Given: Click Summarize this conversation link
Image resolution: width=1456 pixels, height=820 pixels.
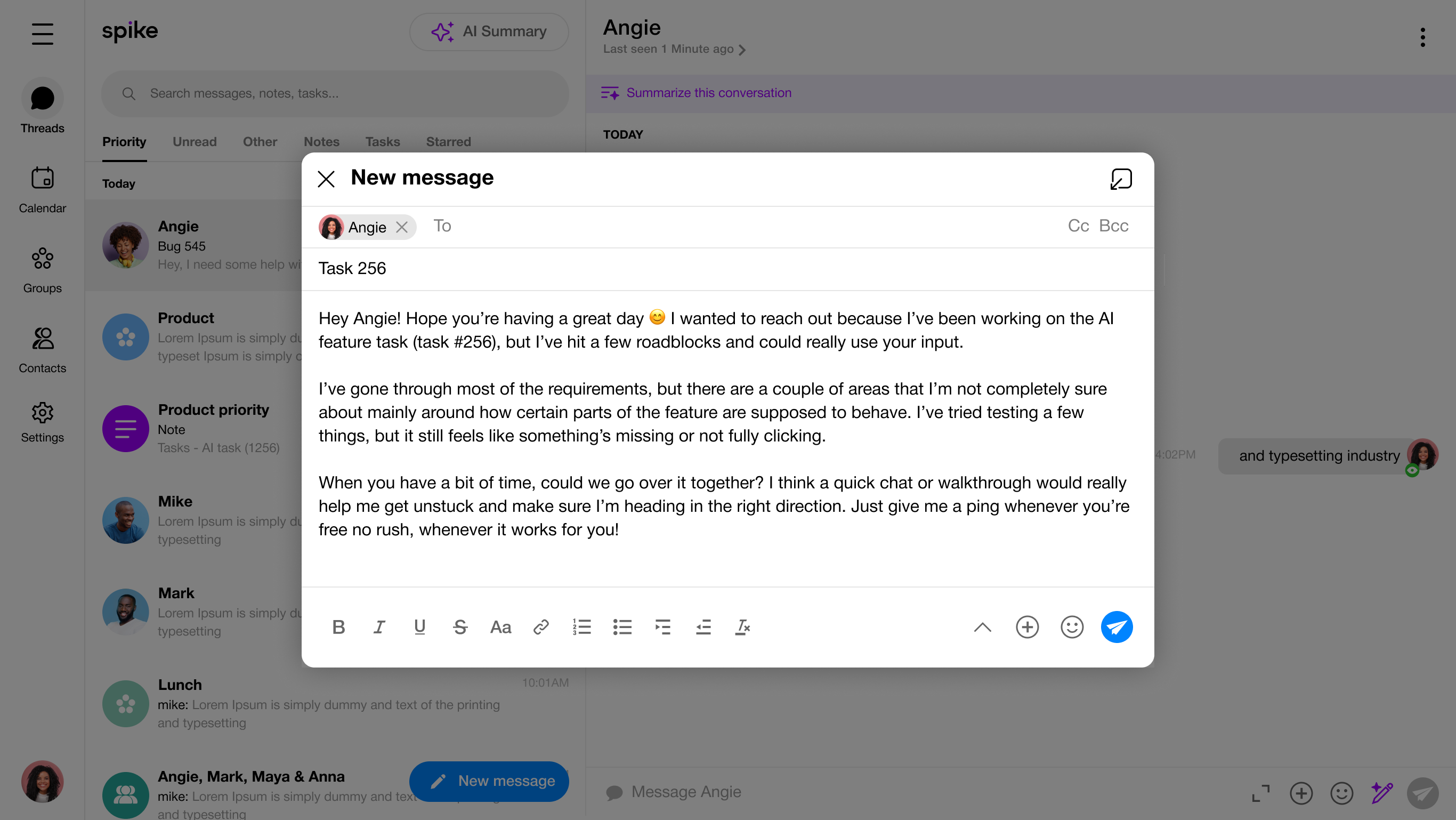Looking at the screenshot, I should [708, 93].
